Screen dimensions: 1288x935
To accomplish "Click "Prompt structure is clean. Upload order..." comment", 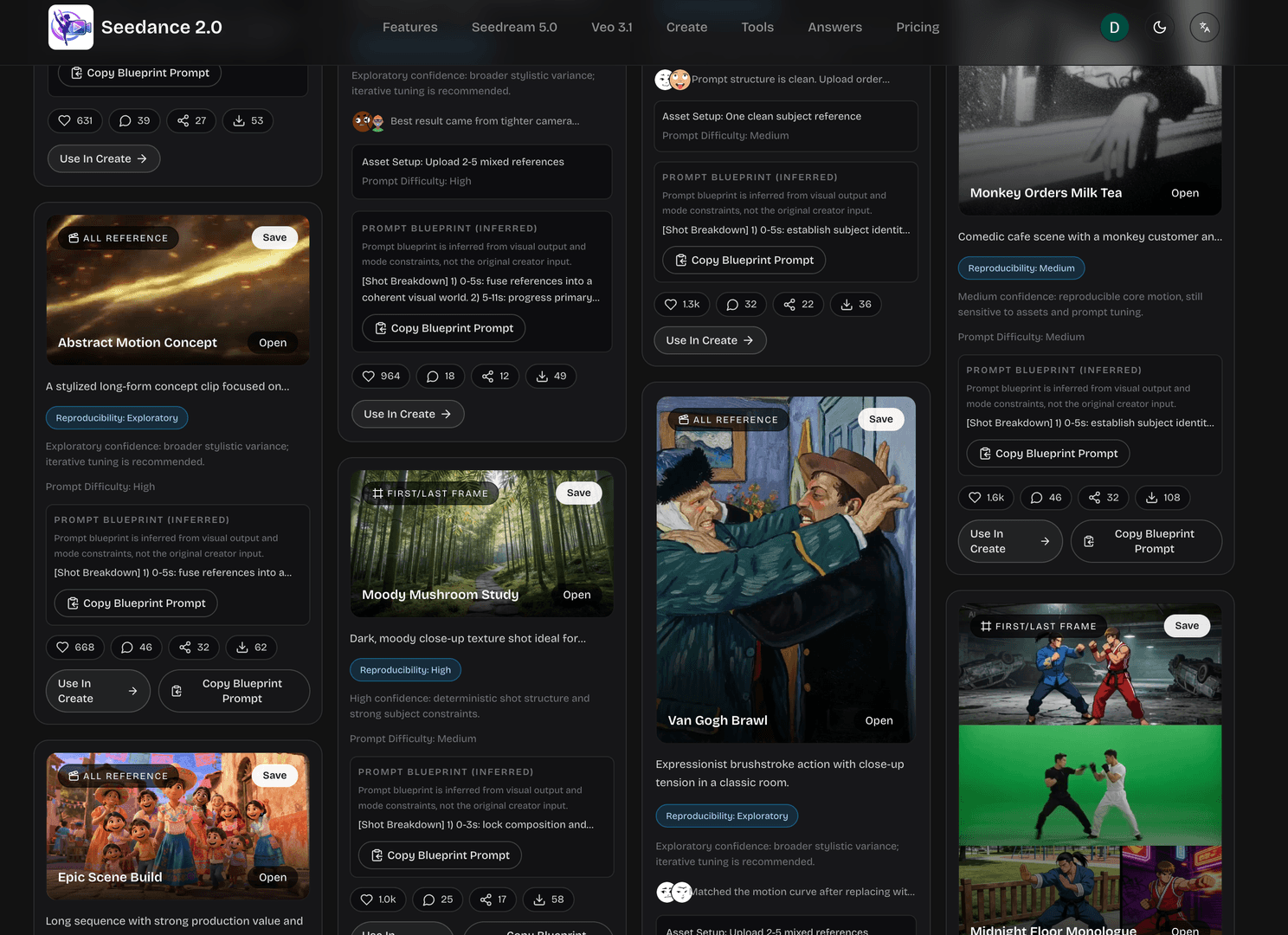I will pyautogui.click(x=790, y=80).
